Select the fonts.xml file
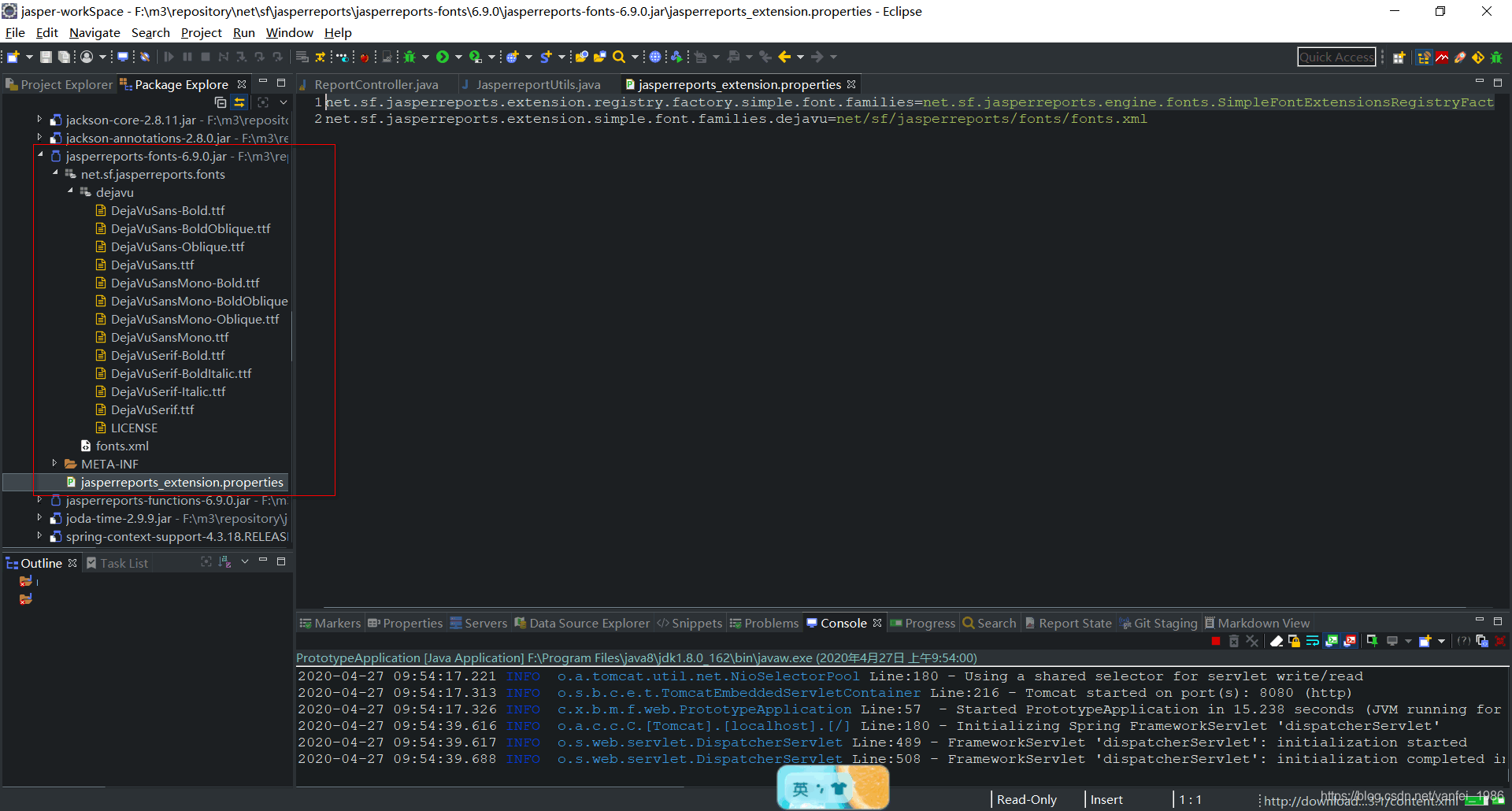 [121, 446]
